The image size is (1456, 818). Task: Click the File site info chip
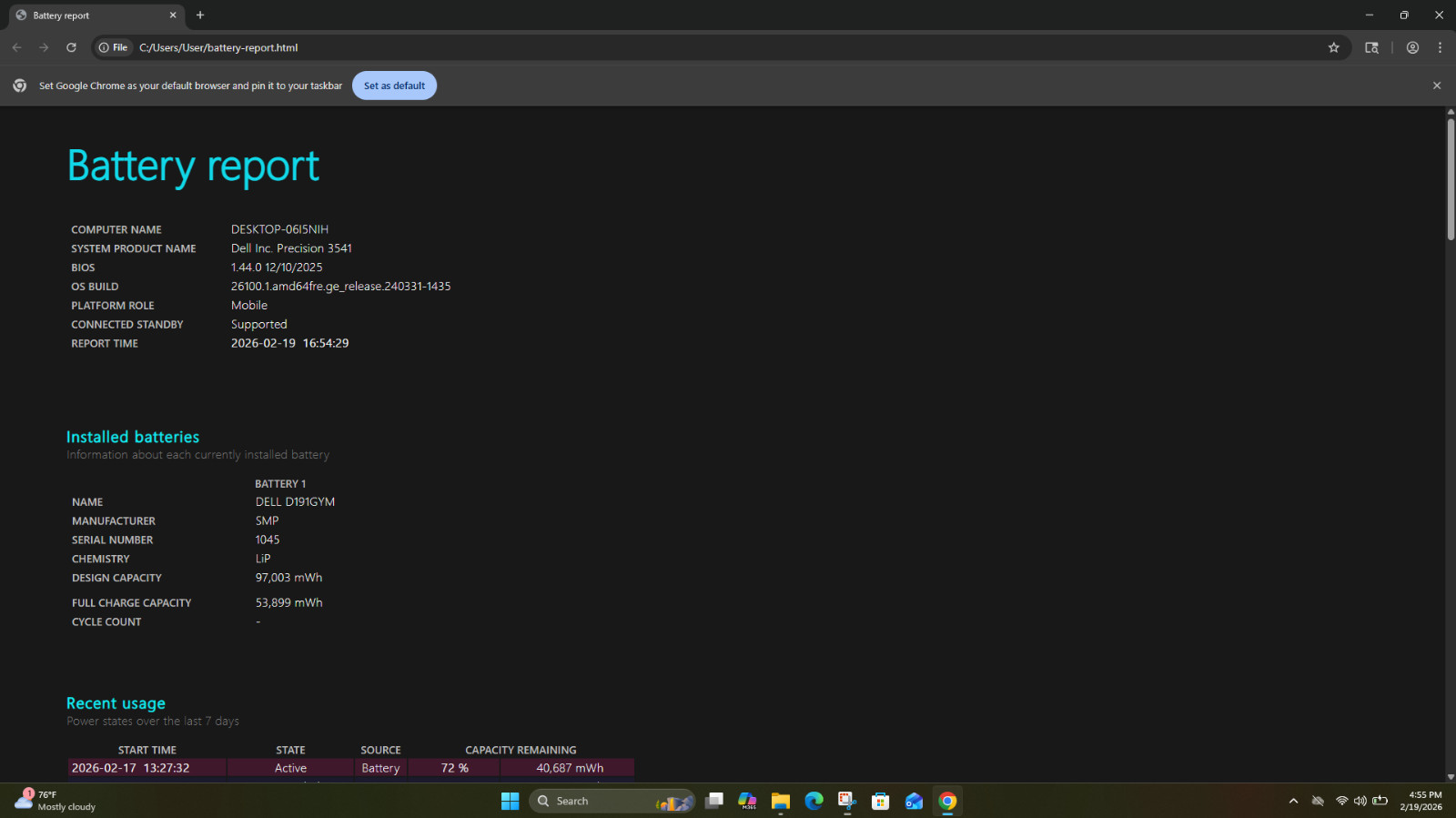click(x=113, y=47)
